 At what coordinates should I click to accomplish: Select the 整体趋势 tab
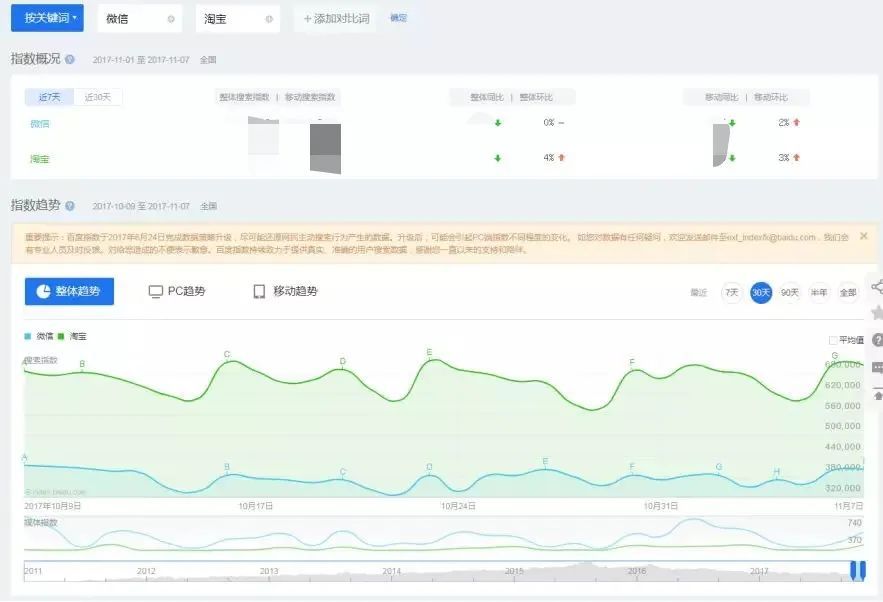tap(69, 291)
